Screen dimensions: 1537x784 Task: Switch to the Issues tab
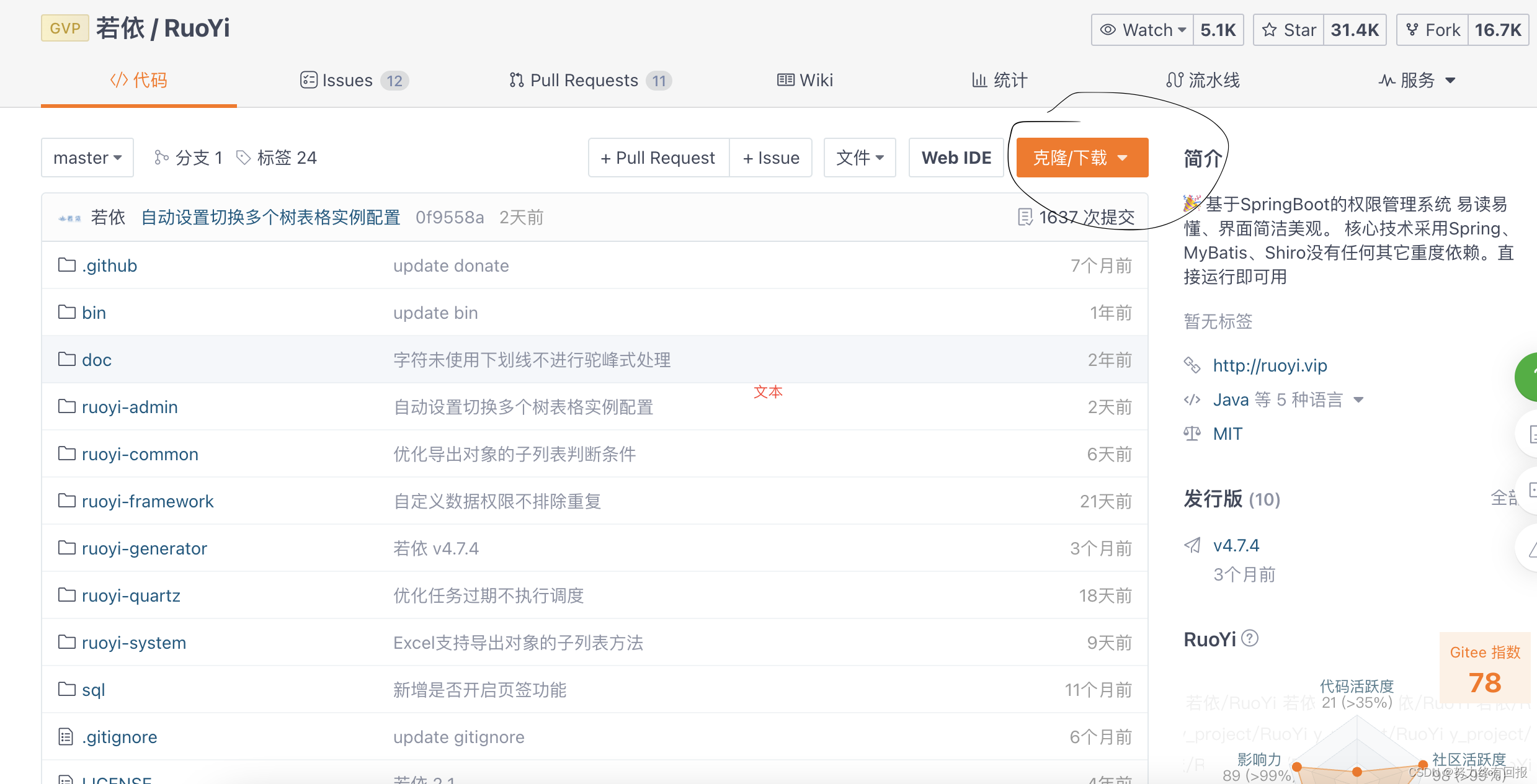pos(354,81)
